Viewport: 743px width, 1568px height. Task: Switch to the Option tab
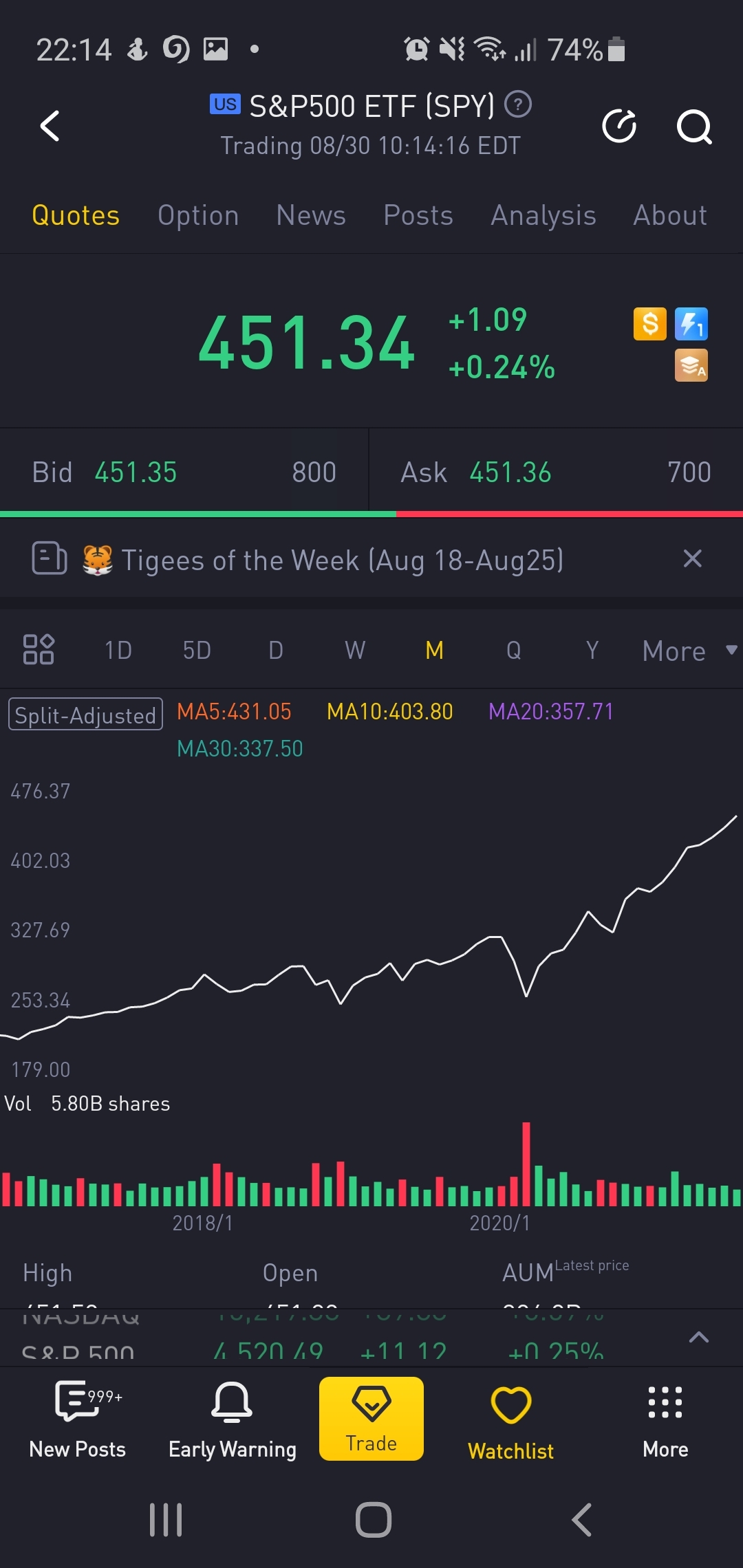coord(198,216)
